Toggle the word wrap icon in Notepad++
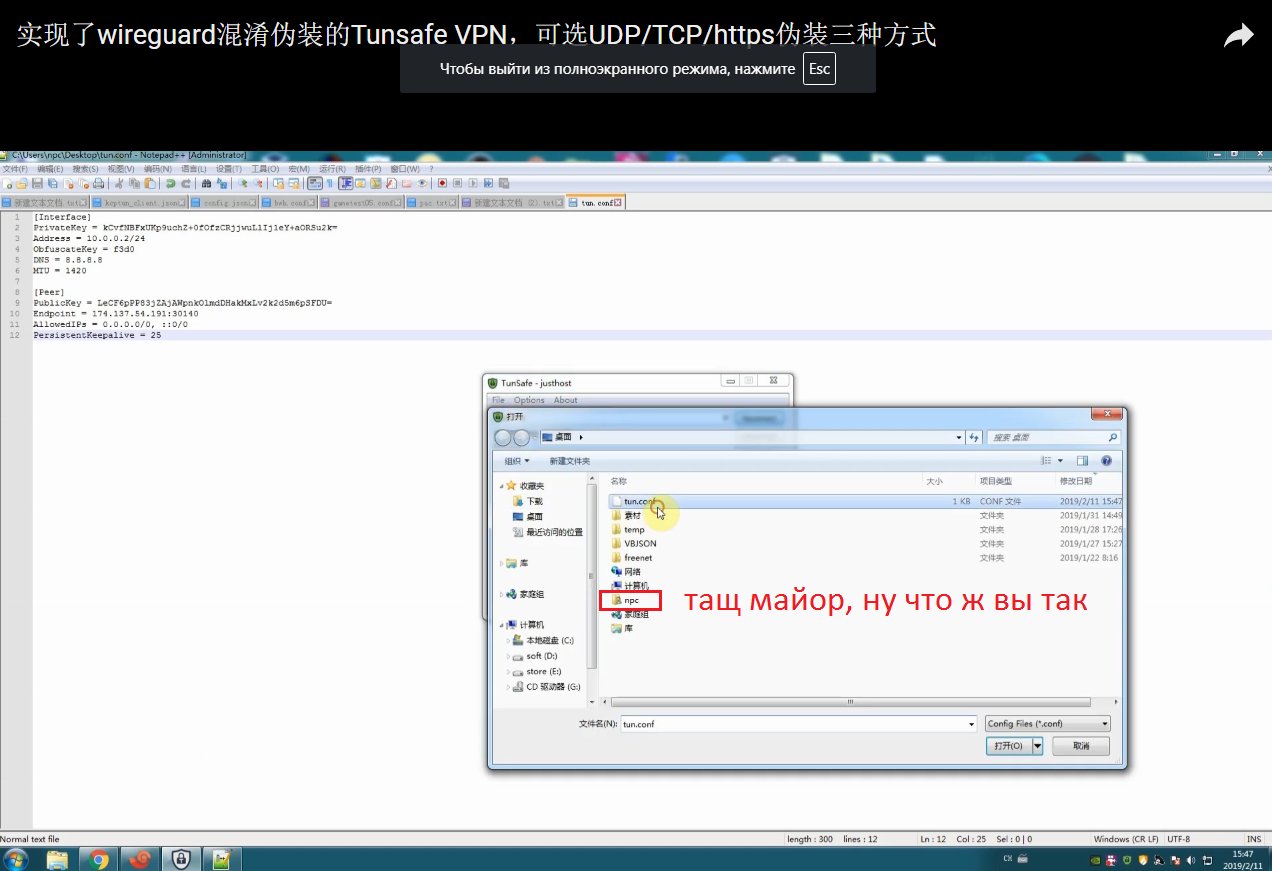 314,184
